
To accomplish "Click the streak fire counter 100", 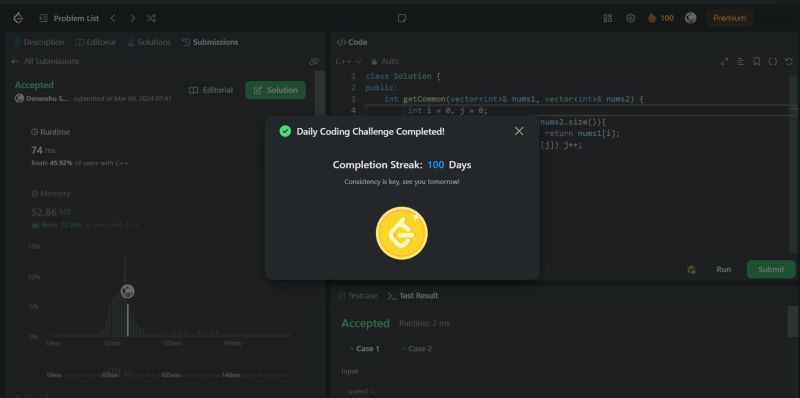I will click(x=661, y=18).
